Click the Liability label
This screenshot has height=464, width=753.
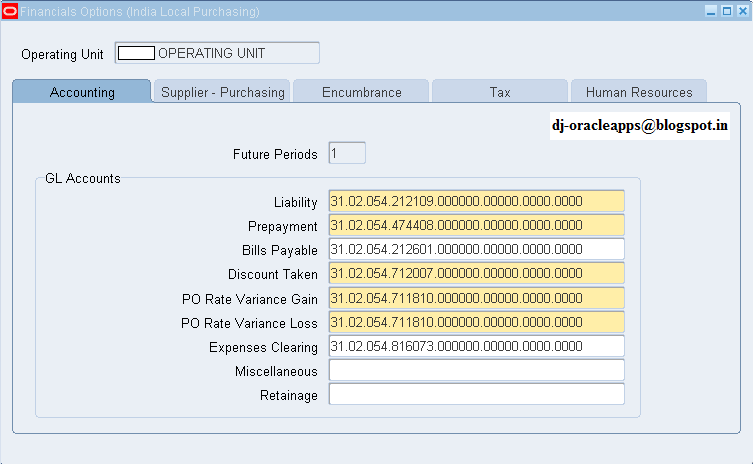[x=295, y=202]
